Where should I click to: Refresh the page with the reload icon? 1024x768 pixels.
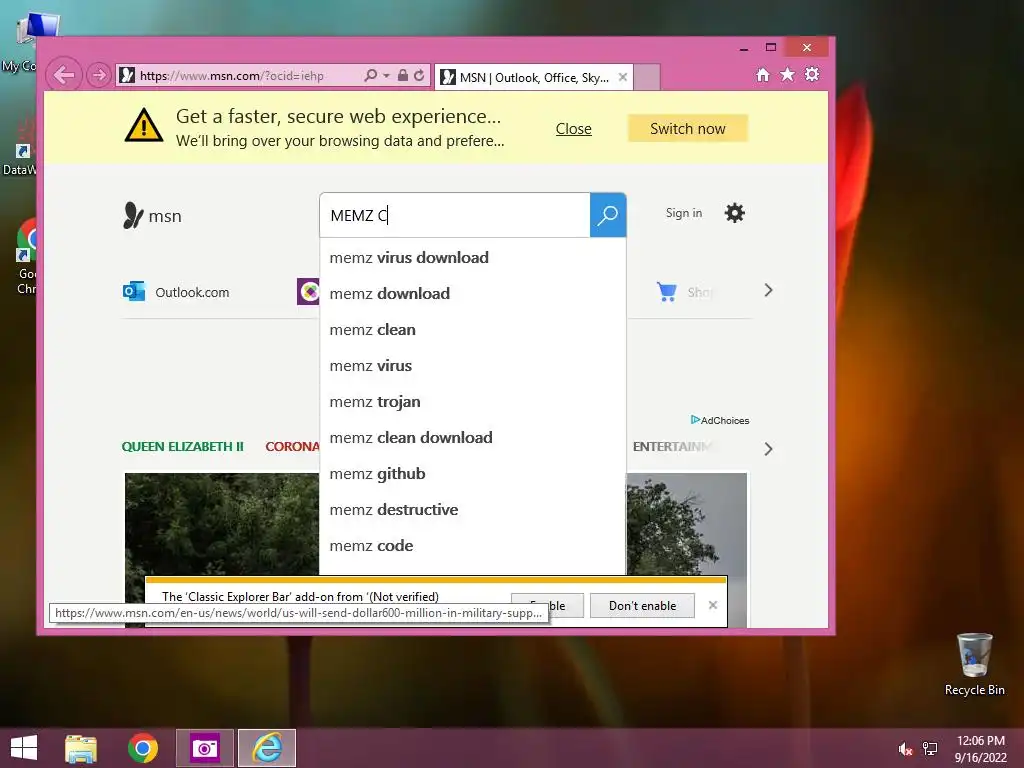[419, 75]
